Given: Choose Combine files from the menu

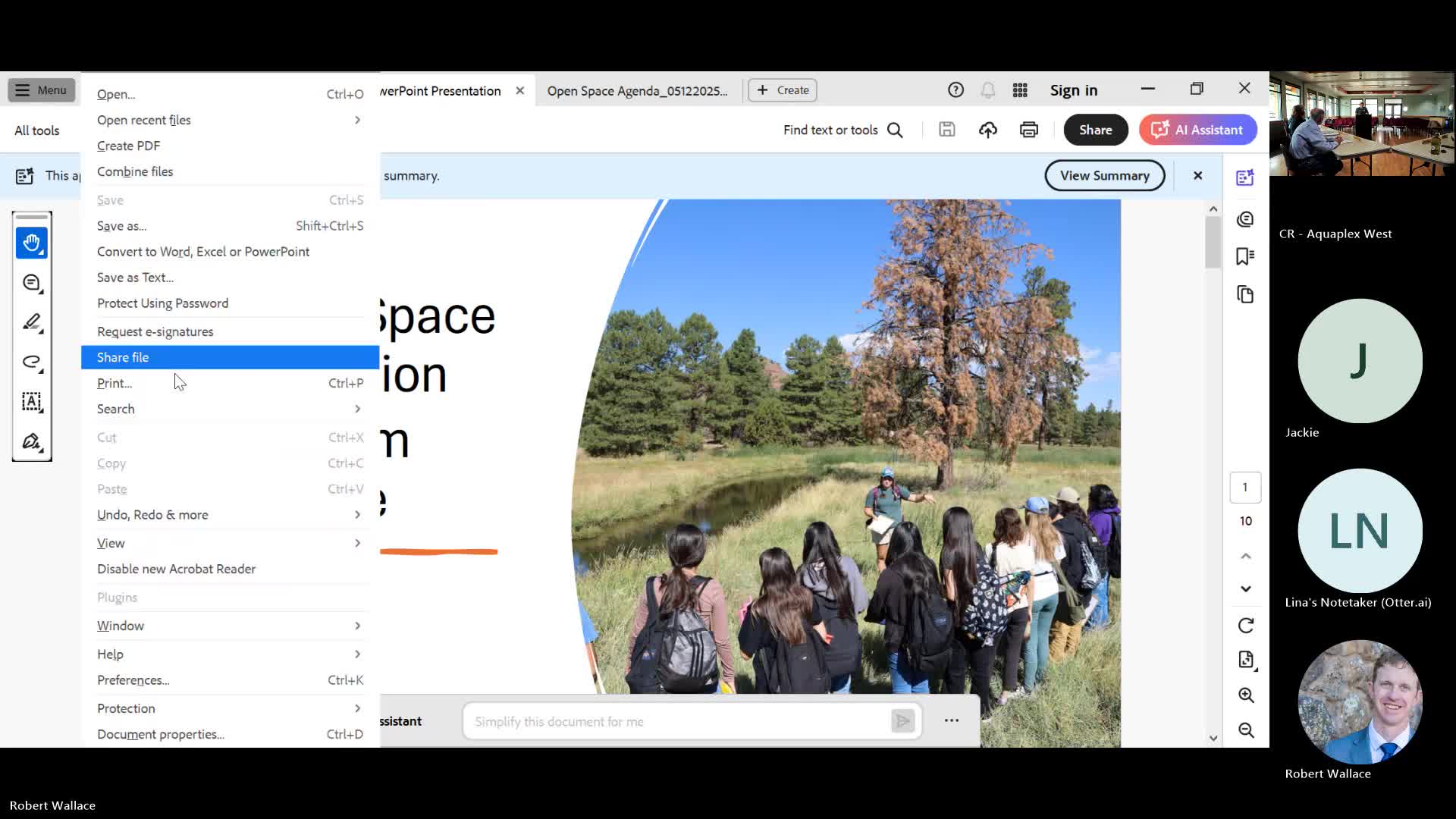Looking at the screenshot, I should point(135,171).
